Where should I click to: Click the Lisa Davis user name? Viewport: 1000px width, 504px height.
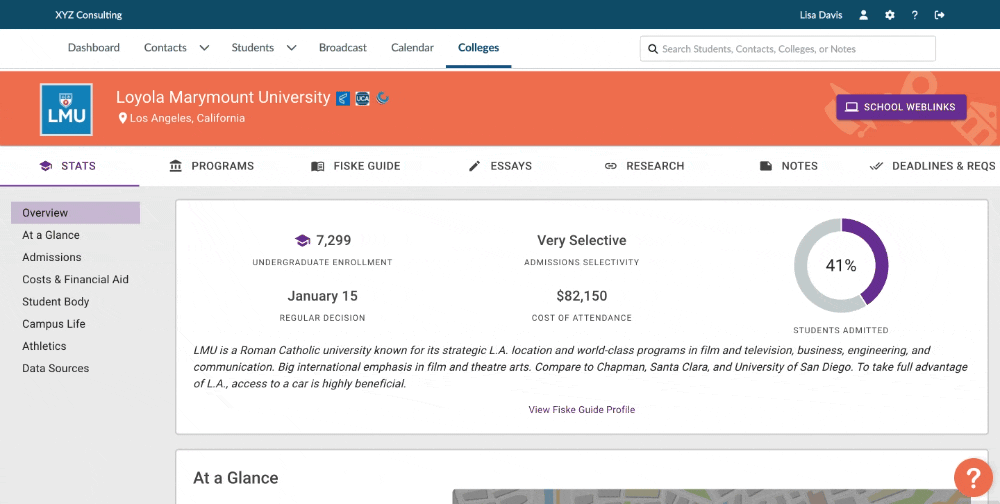(x=821, y=15)
